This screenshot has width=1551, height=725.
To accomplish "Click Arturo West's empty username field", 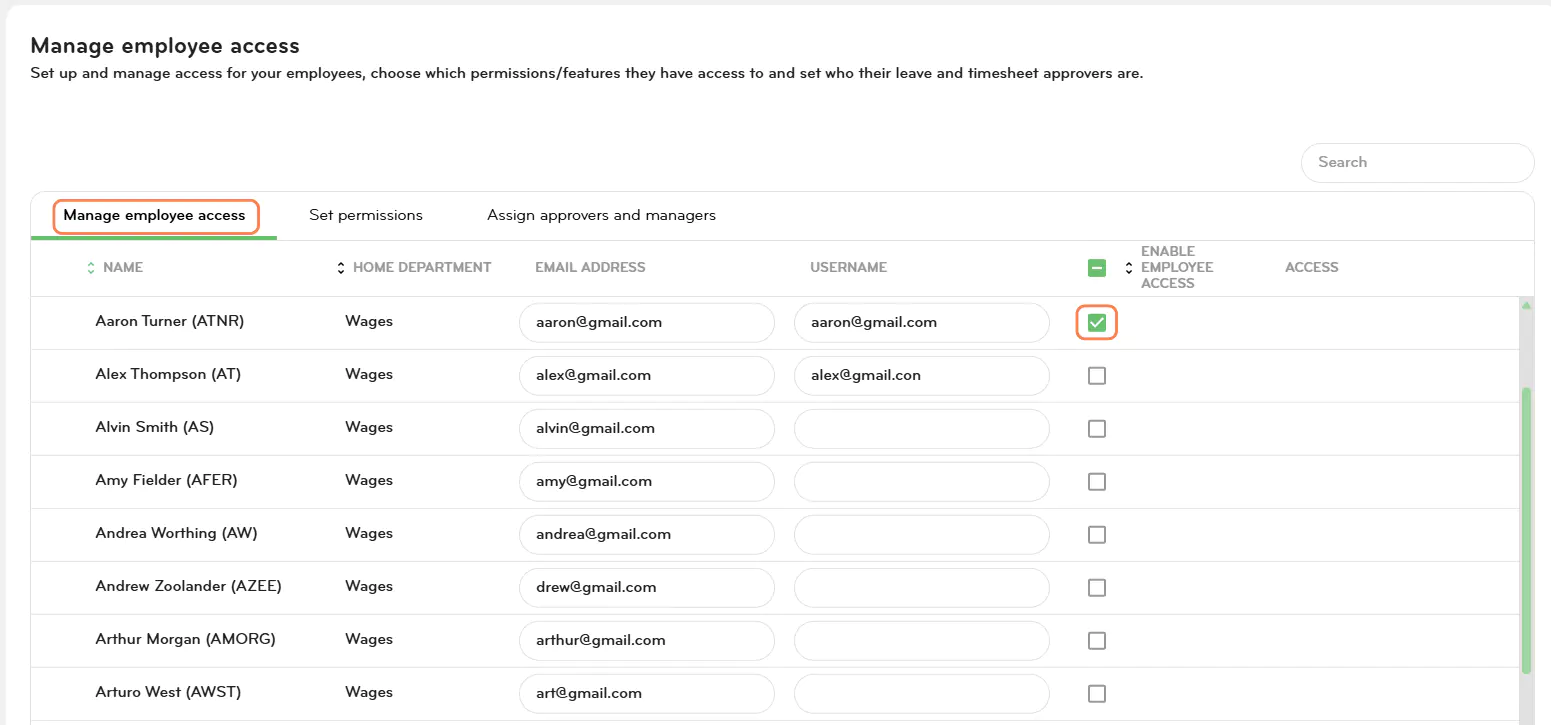I will [x=922, y=693].
